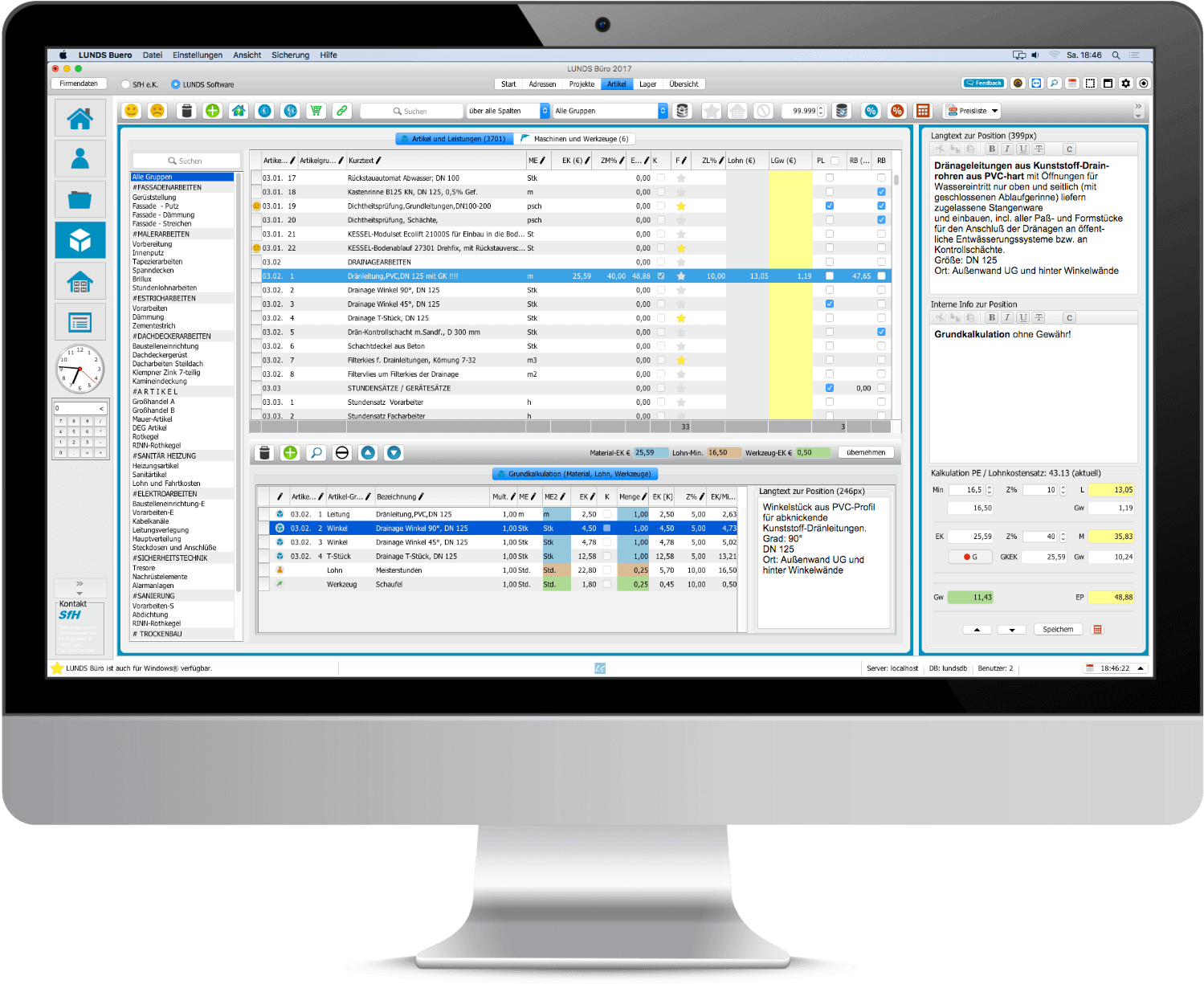Select the SfH e.K. radio button
The height and width of the screenshot is (984, 1204).
125,84
